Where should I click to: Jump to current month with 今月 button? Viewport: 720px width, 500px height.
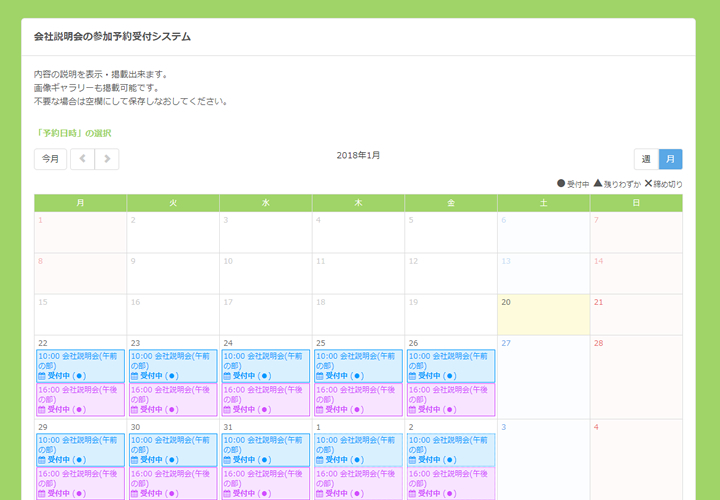click(x=50, y=159)
